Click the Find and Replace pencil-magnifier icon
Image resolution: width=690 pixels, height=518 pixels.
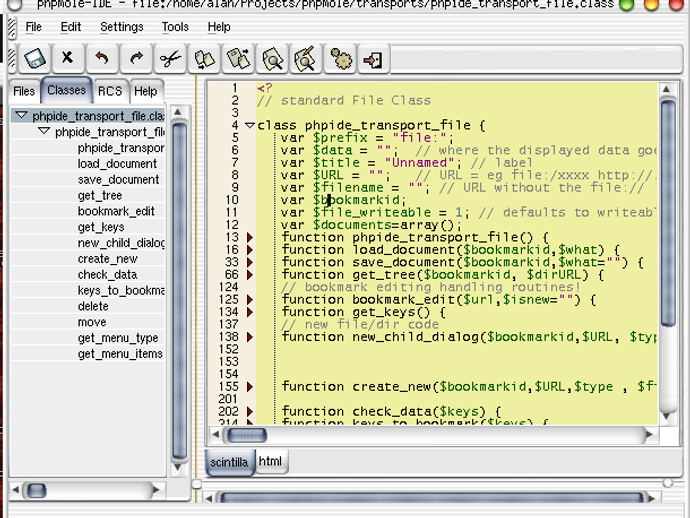pos(306,59)
